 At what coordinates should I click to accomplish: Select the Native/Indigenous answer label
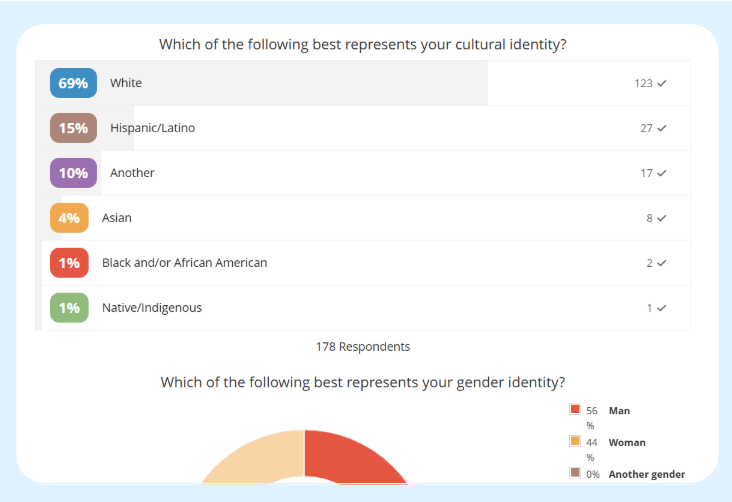click(152, 308)
